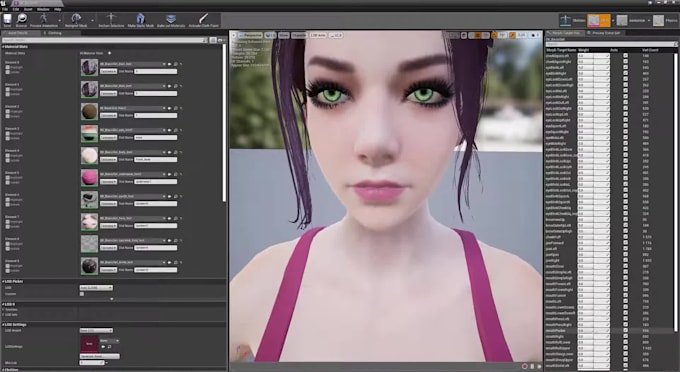
Task: Open the None dropdown beside LODSettings thumbnail
Action: 110,341
